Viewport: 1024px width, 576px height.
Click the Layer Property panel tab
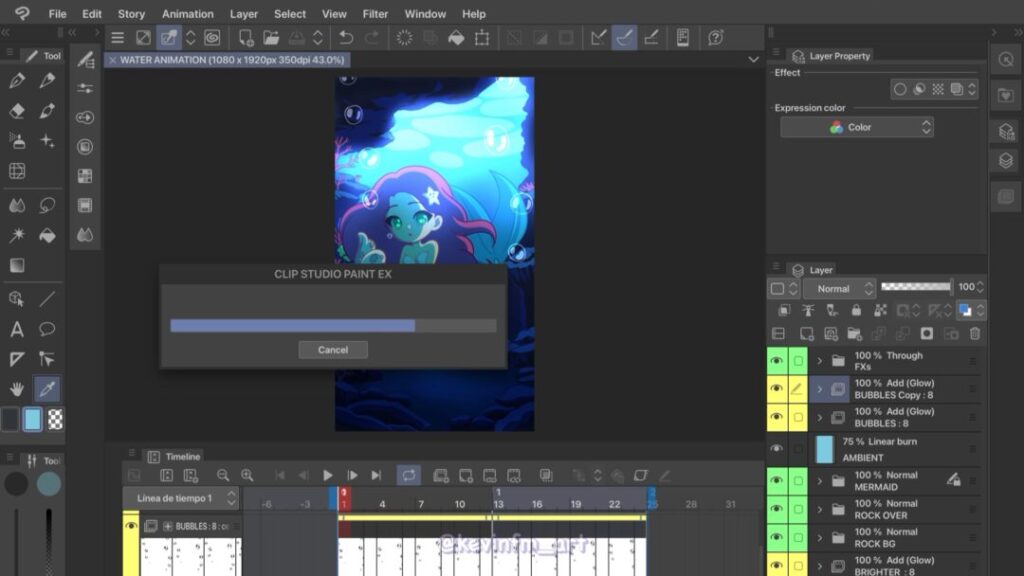point(831,56)
